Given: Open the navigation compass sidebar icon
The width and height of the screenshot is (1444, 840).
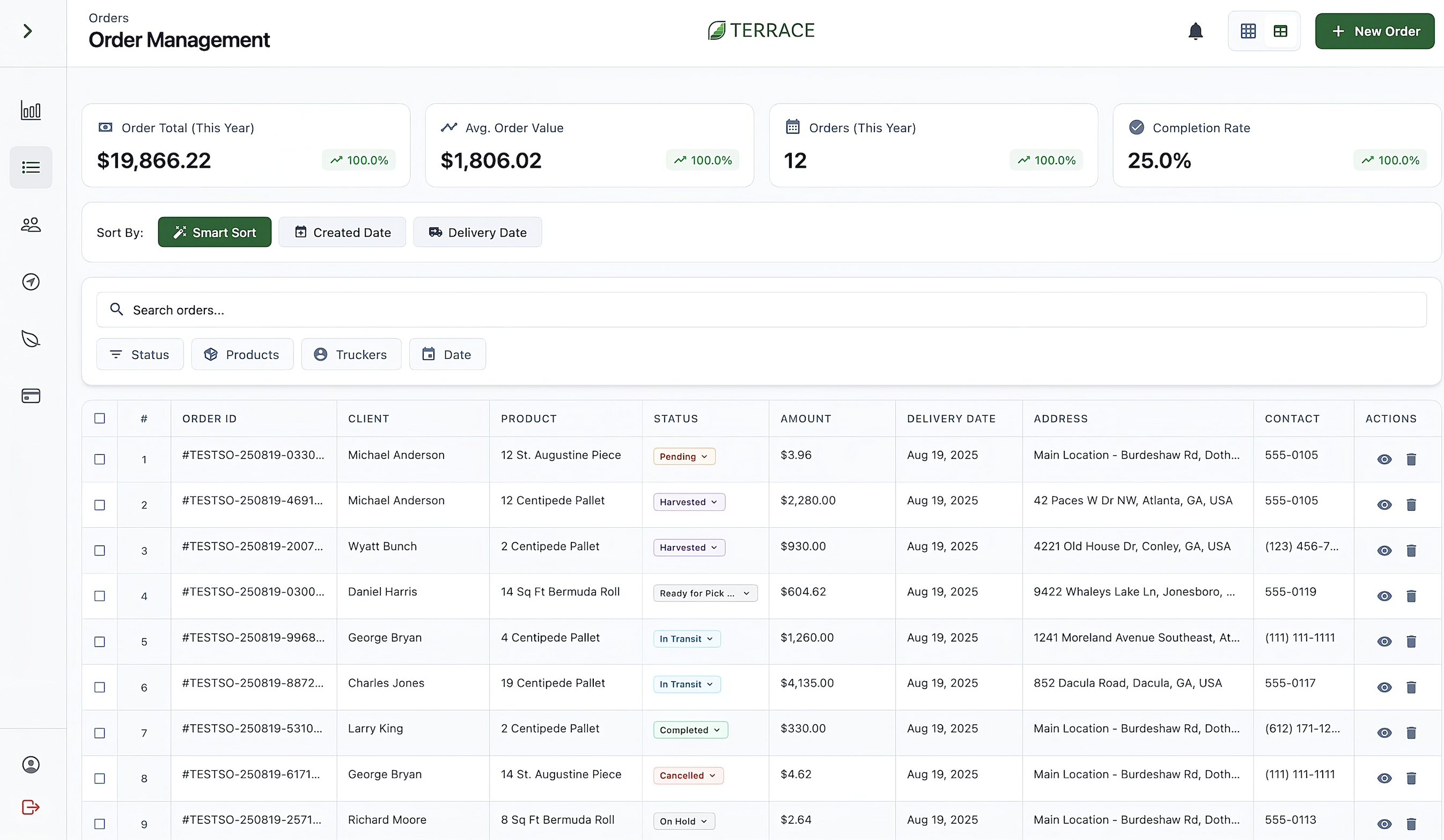Looking at the screenshot, I should (x=31, y=282).
